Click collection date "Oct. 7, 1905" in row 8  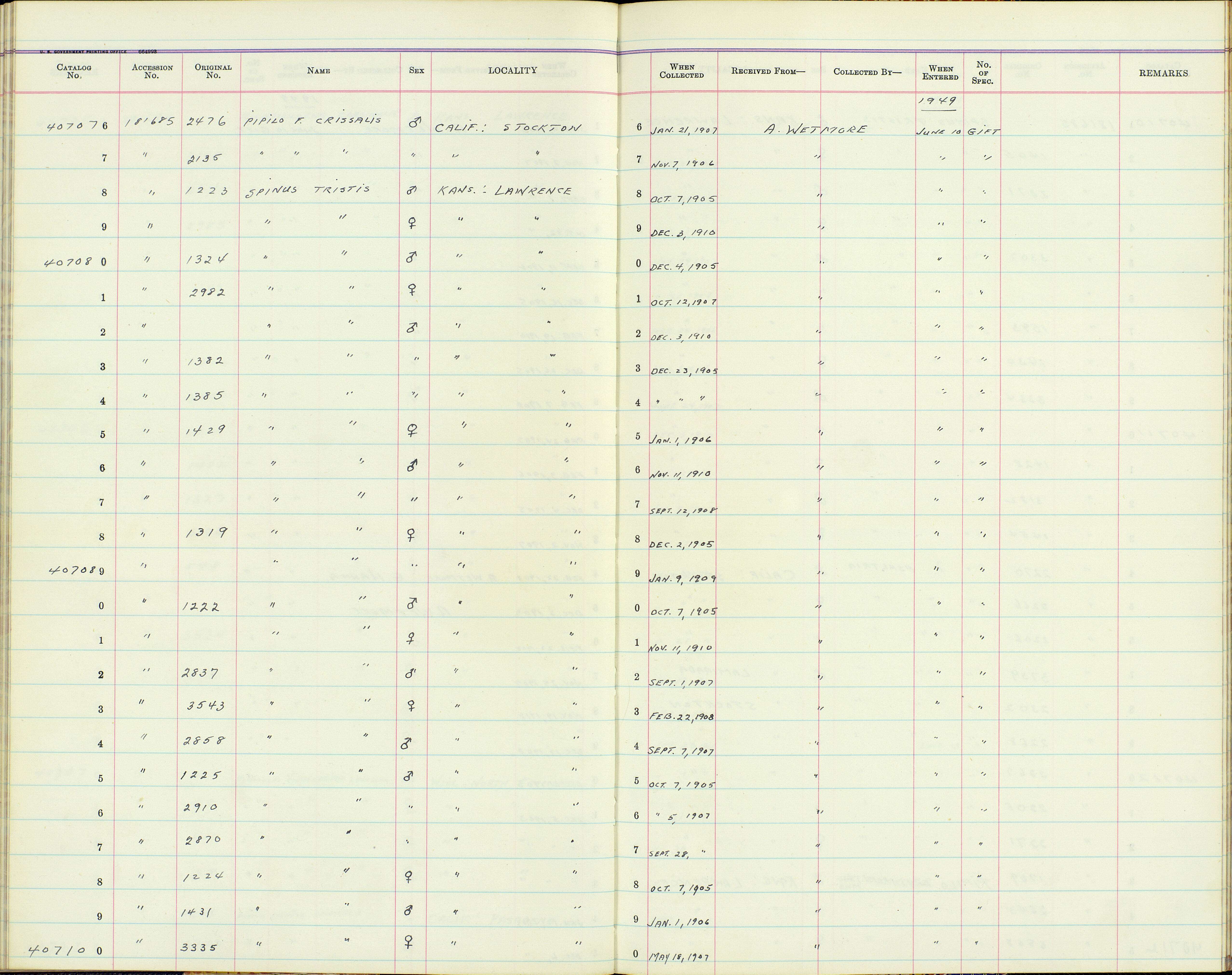click(x=683, y=199)
